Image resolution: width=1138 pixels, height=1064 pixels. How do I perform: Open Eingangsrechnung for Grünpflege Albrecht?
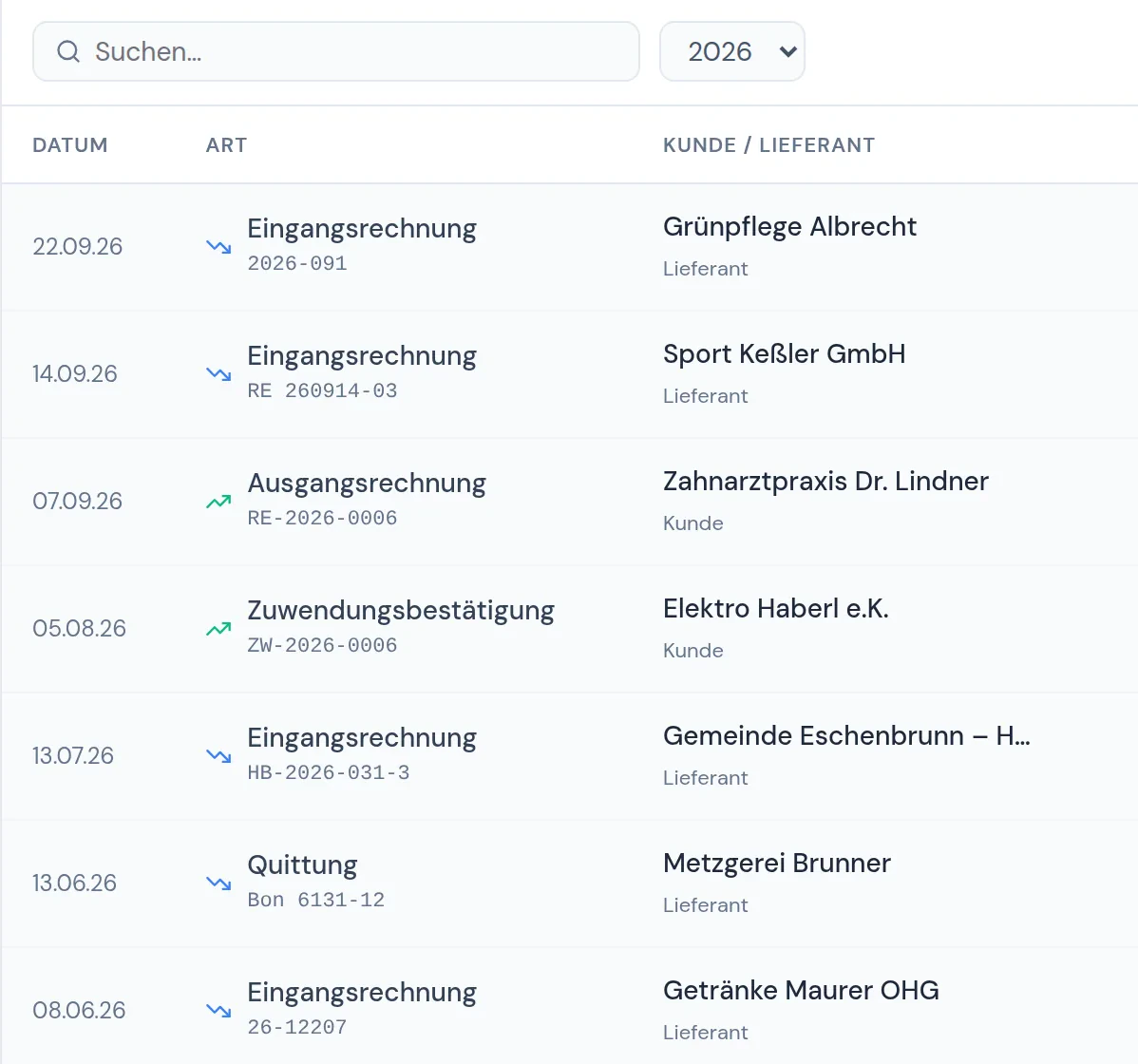coord(362,229)
